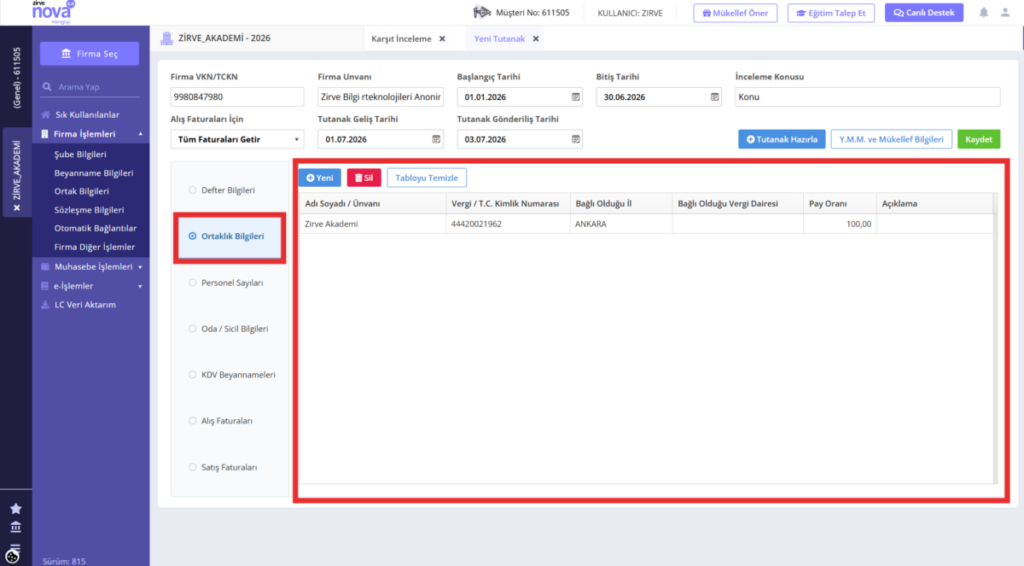This screenshot has width=1024, height=566.
Task: Click the green Kaydet button
Action: coord(978,139)
